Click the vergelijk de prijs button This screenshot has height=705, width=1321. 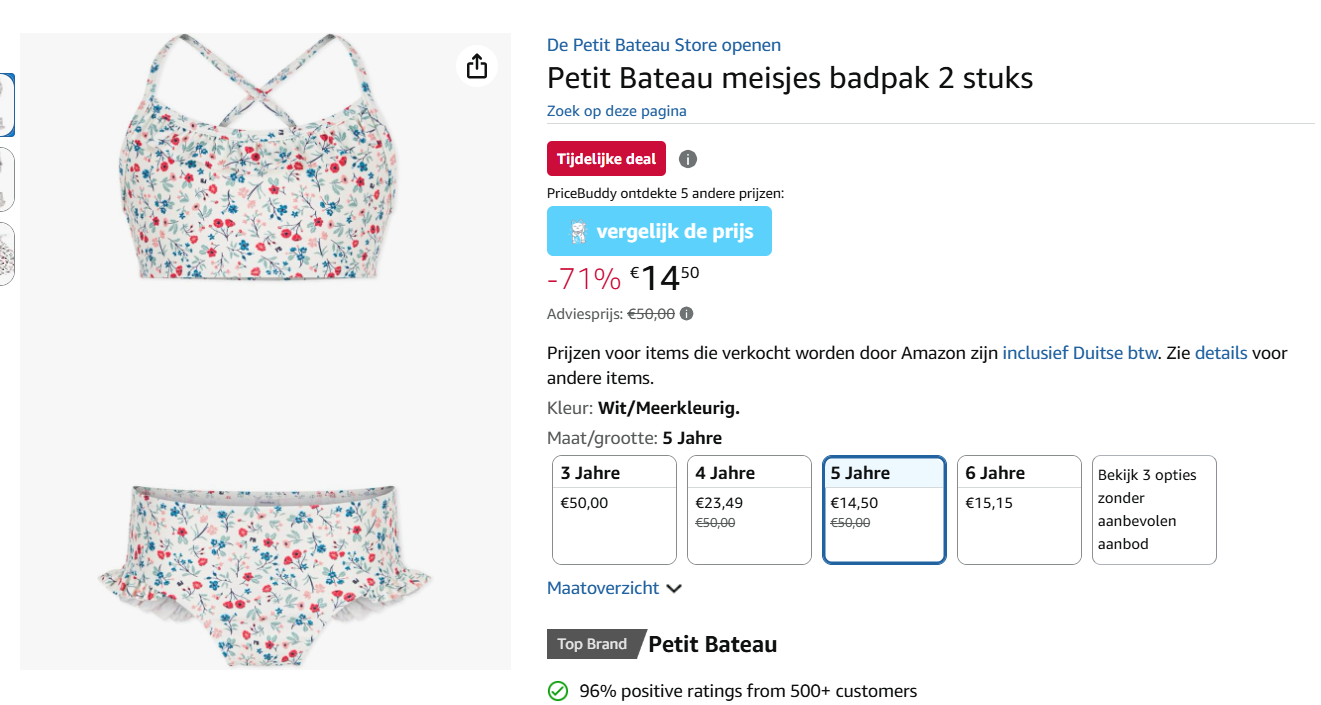tap(659, 230)
